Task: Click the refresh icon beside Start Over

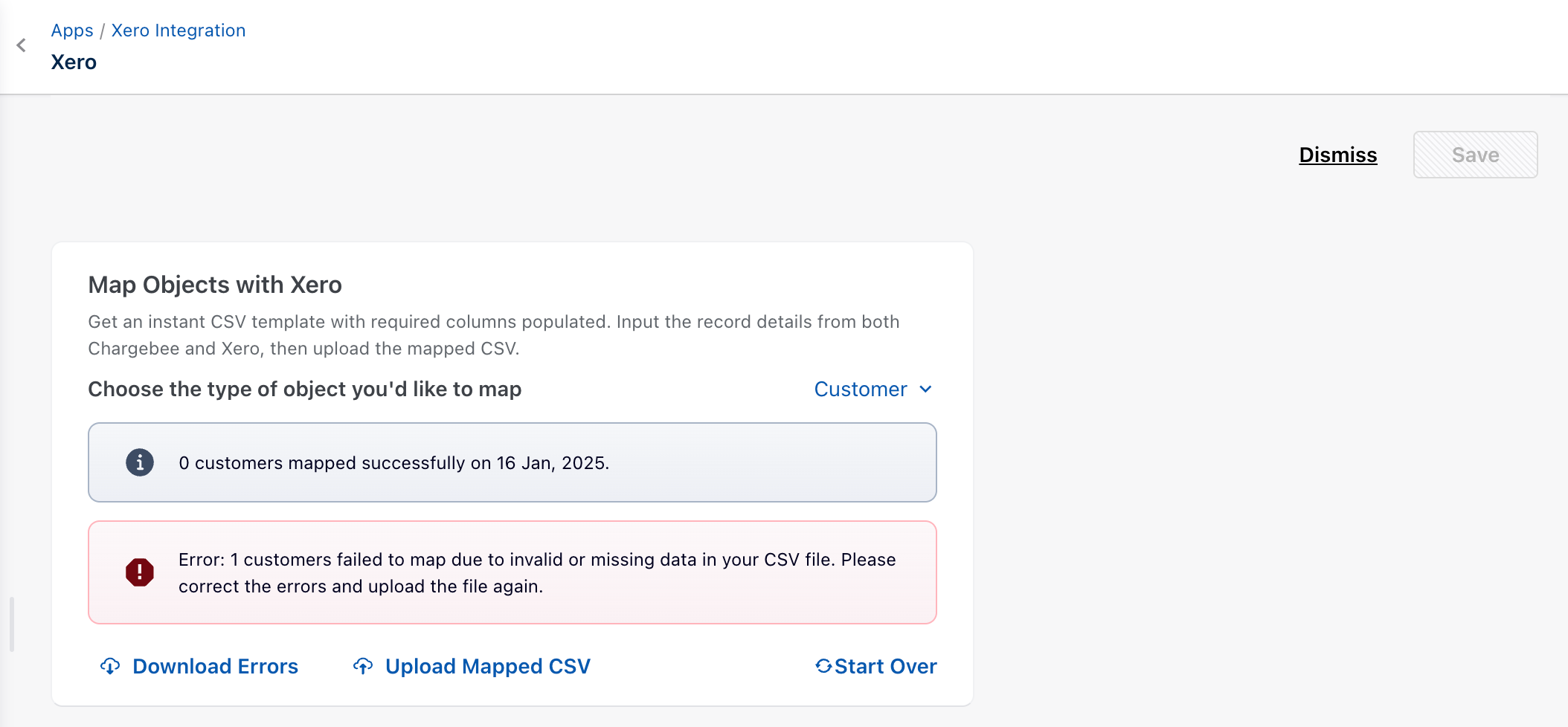Action: coord(823,666)
